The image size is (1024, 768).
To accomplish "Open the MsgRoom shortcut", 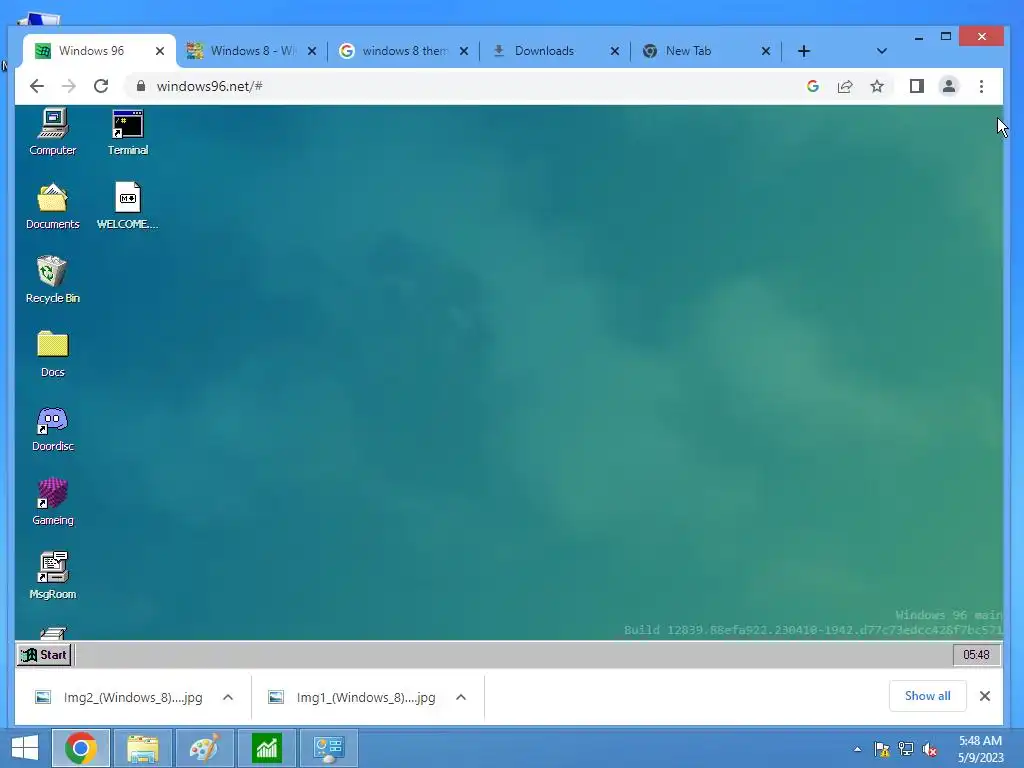I will 52,575.
